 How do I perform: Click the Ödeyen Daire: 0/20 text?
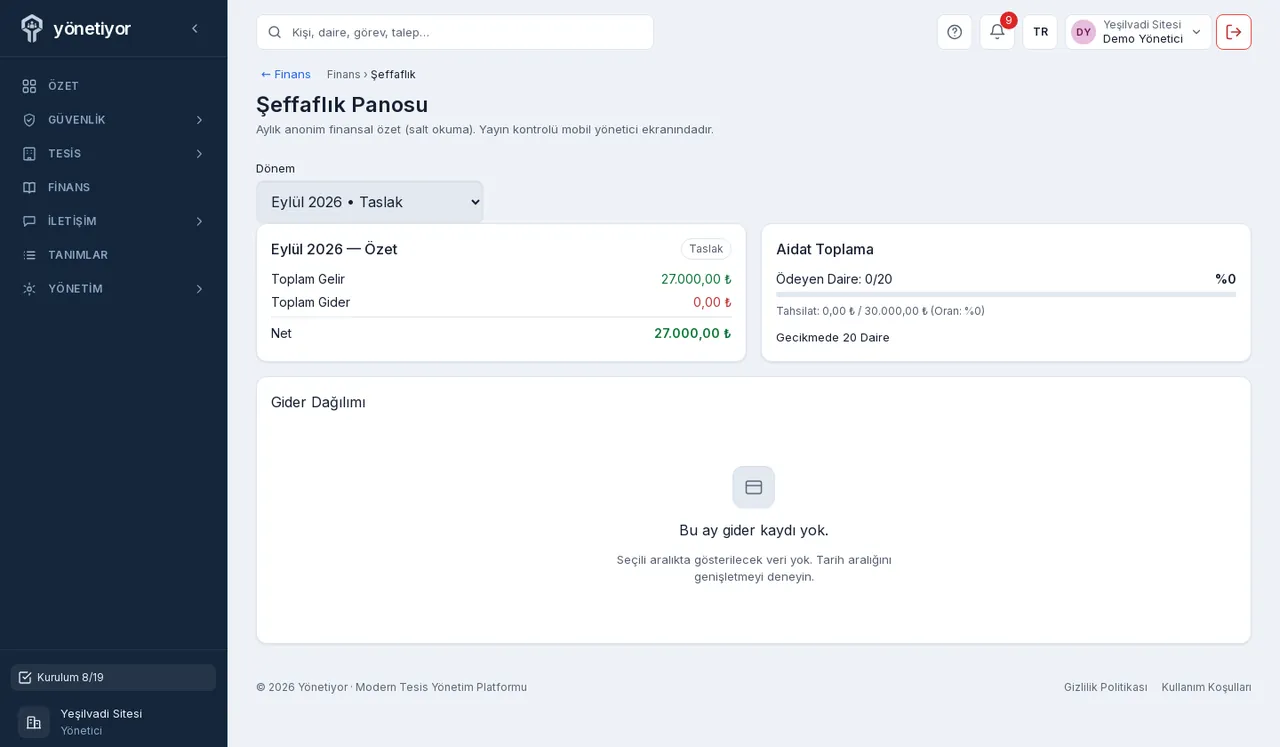[834, 279]
